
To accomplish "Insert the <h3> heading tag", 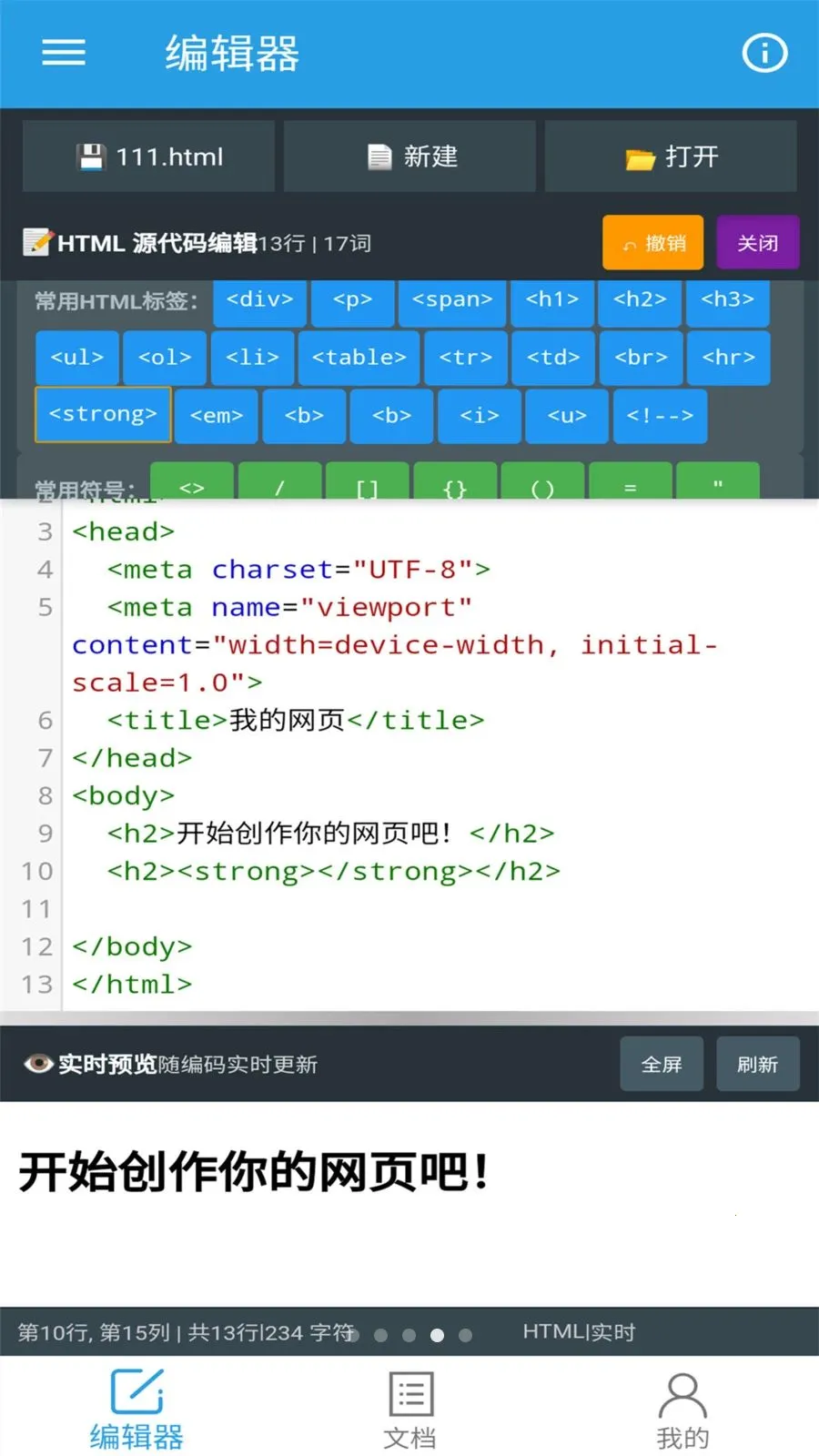I will coord(727,301).
